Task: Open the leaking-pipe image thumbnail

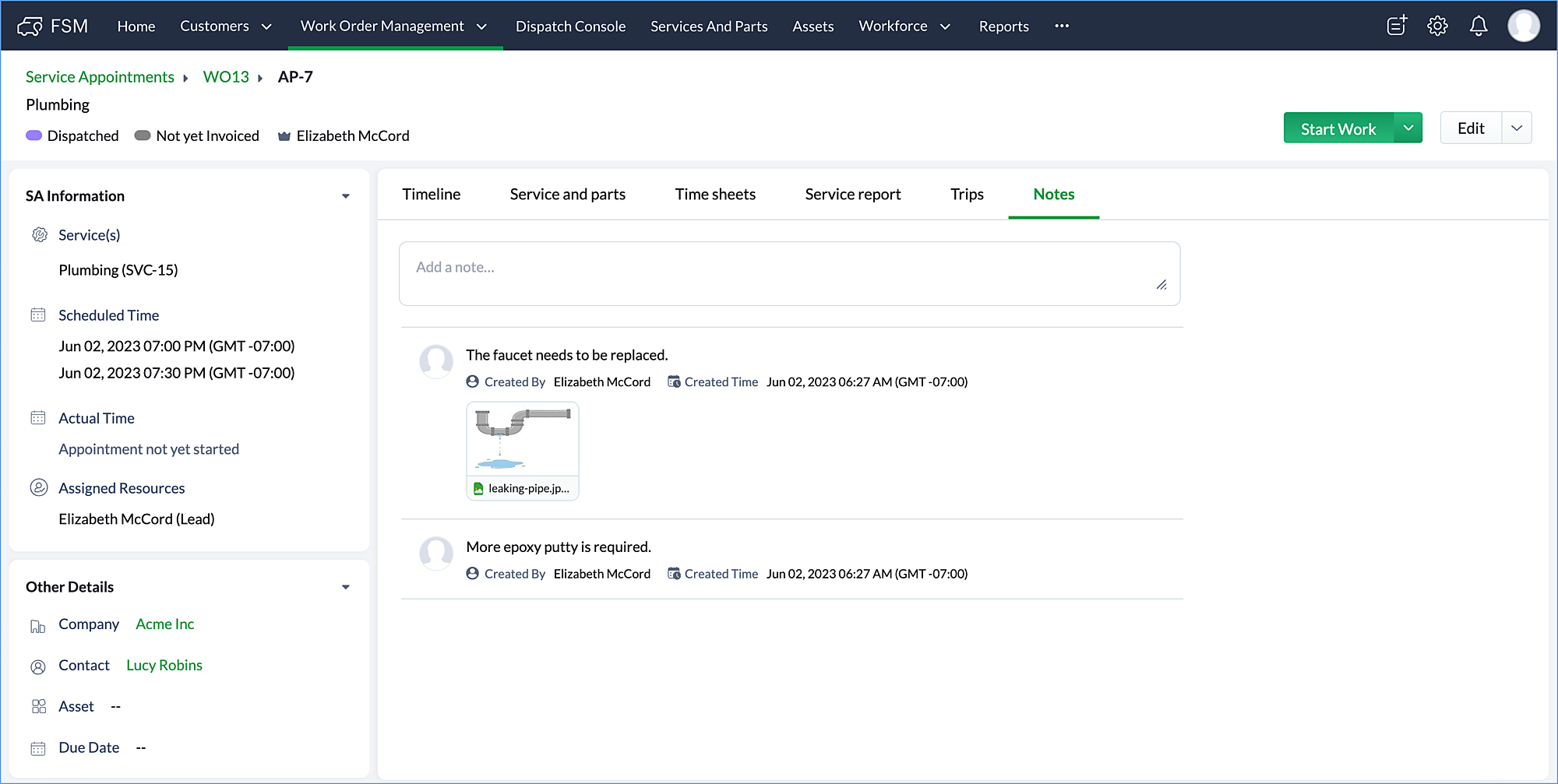Action: 523,439
